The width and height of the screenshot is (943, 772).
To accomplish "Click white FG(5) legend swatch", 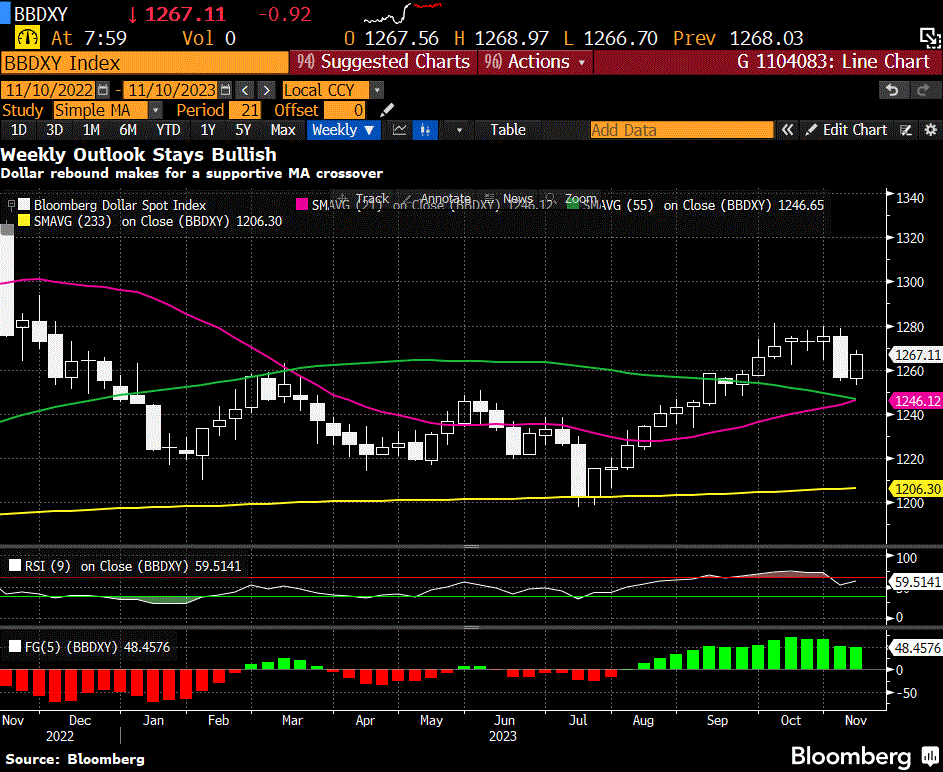I will [14, 647].
